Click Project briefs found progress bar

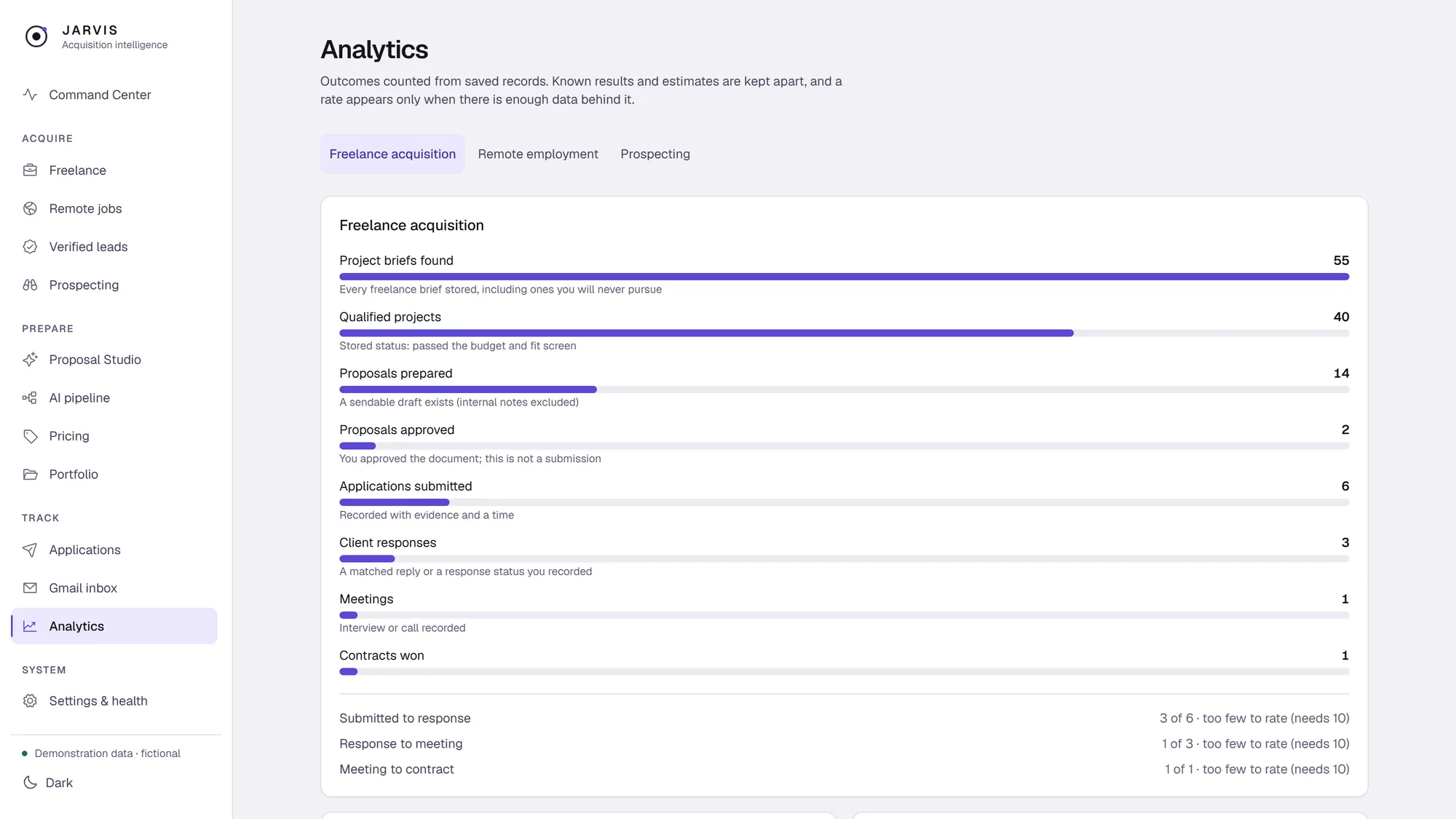coord(844,277)
